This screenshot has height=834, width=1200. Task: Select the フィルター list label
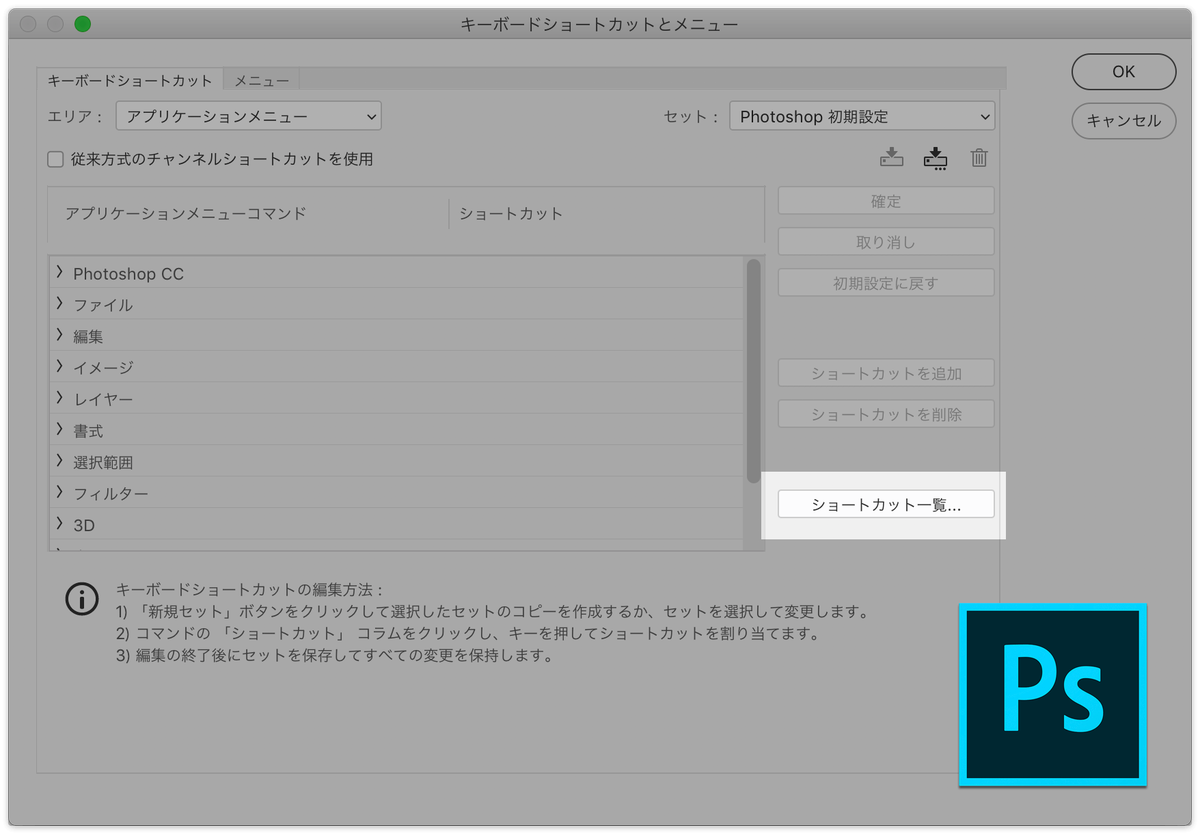(111, 494)
